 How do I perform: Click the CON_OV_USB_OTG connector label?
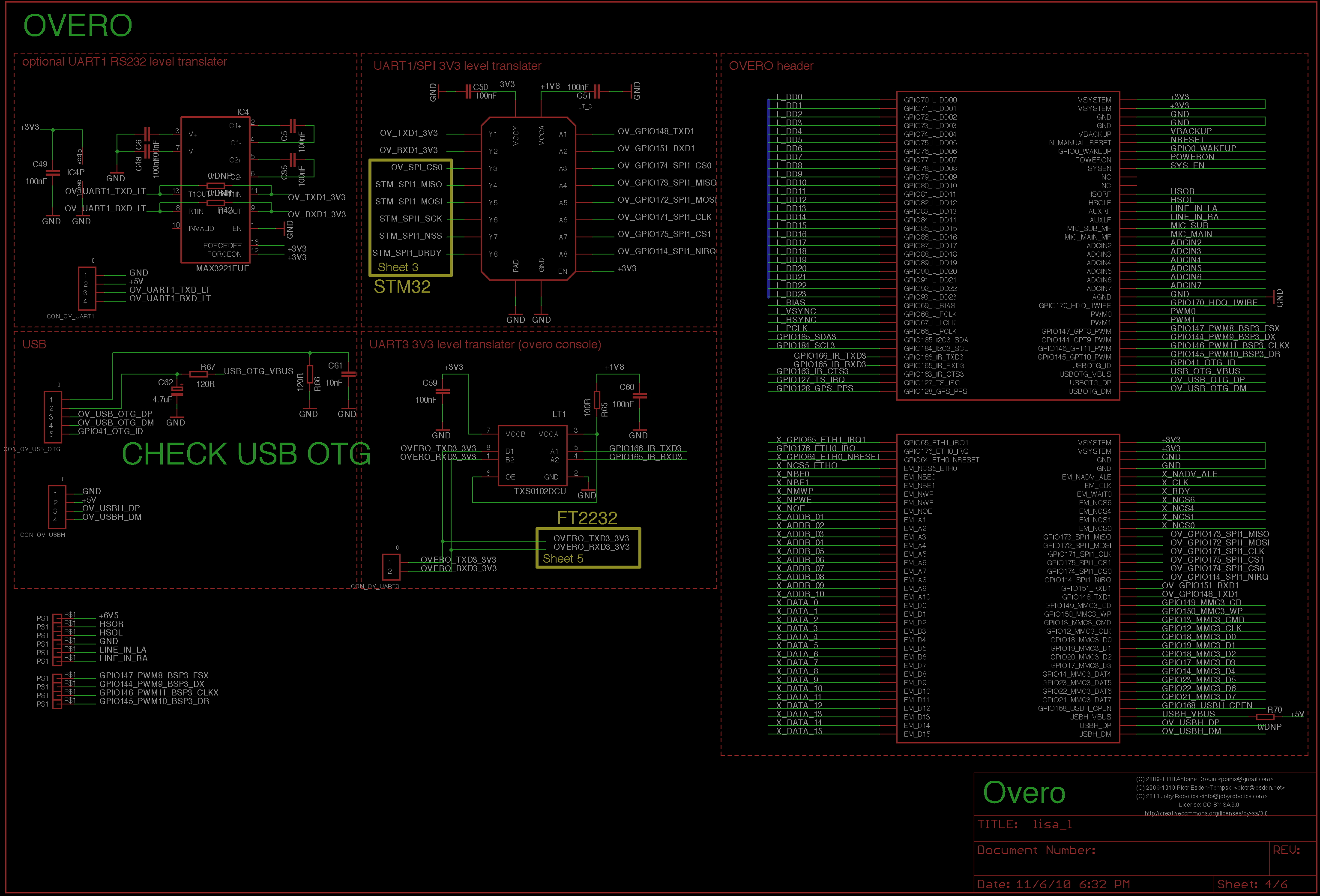pos(32,449)
